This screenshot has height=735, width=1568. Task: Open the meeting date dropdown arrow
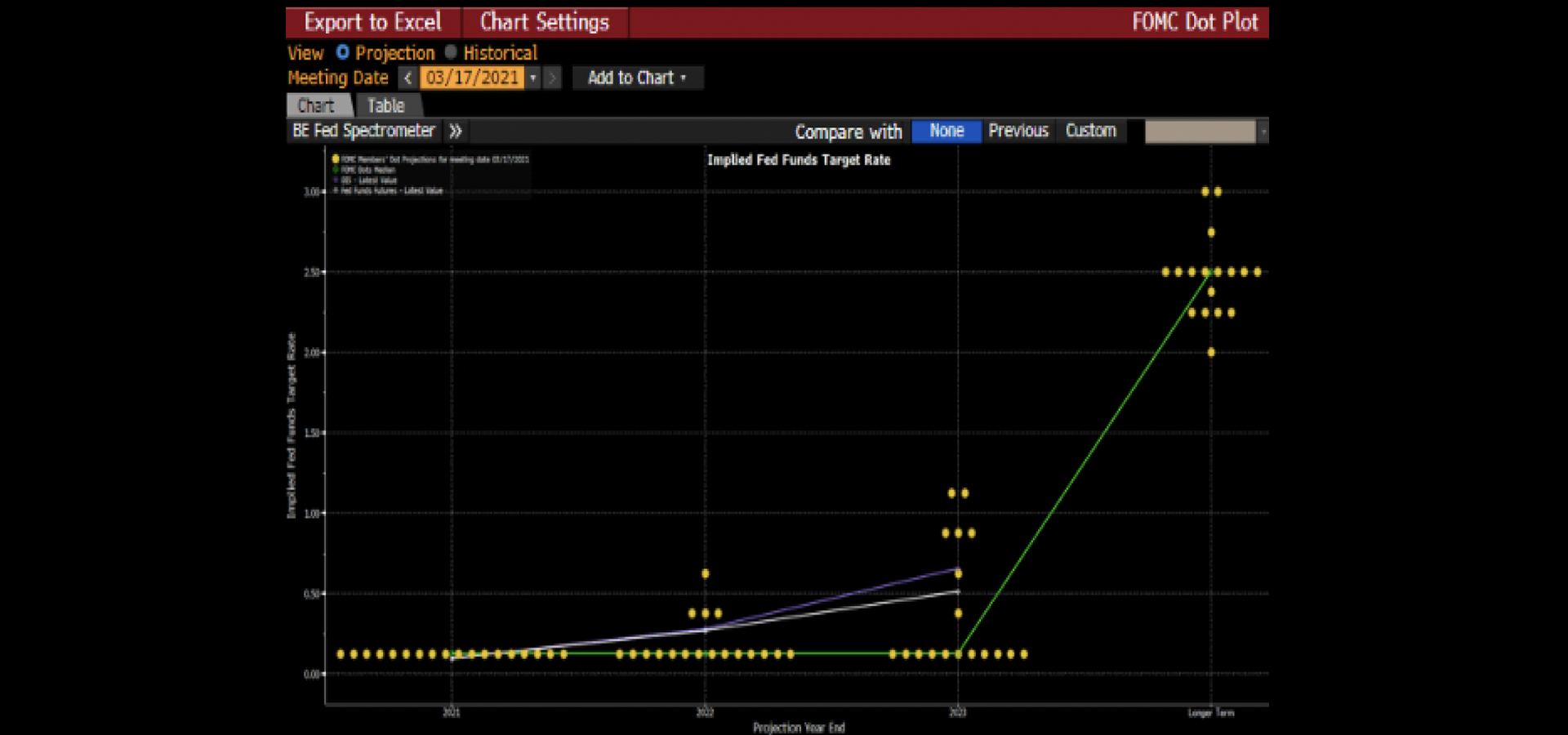(x=533, y=78)
